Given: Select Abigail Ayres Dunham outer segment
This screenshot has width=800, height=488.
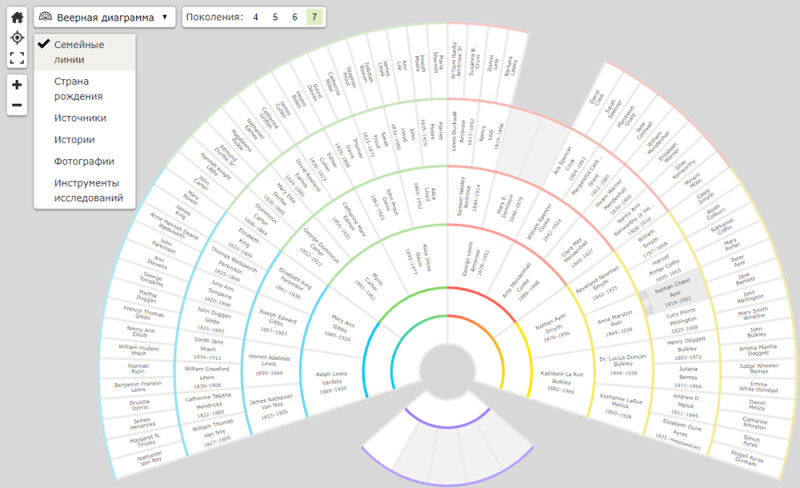Looking at the screenshot, I should [x=746, y=458].
